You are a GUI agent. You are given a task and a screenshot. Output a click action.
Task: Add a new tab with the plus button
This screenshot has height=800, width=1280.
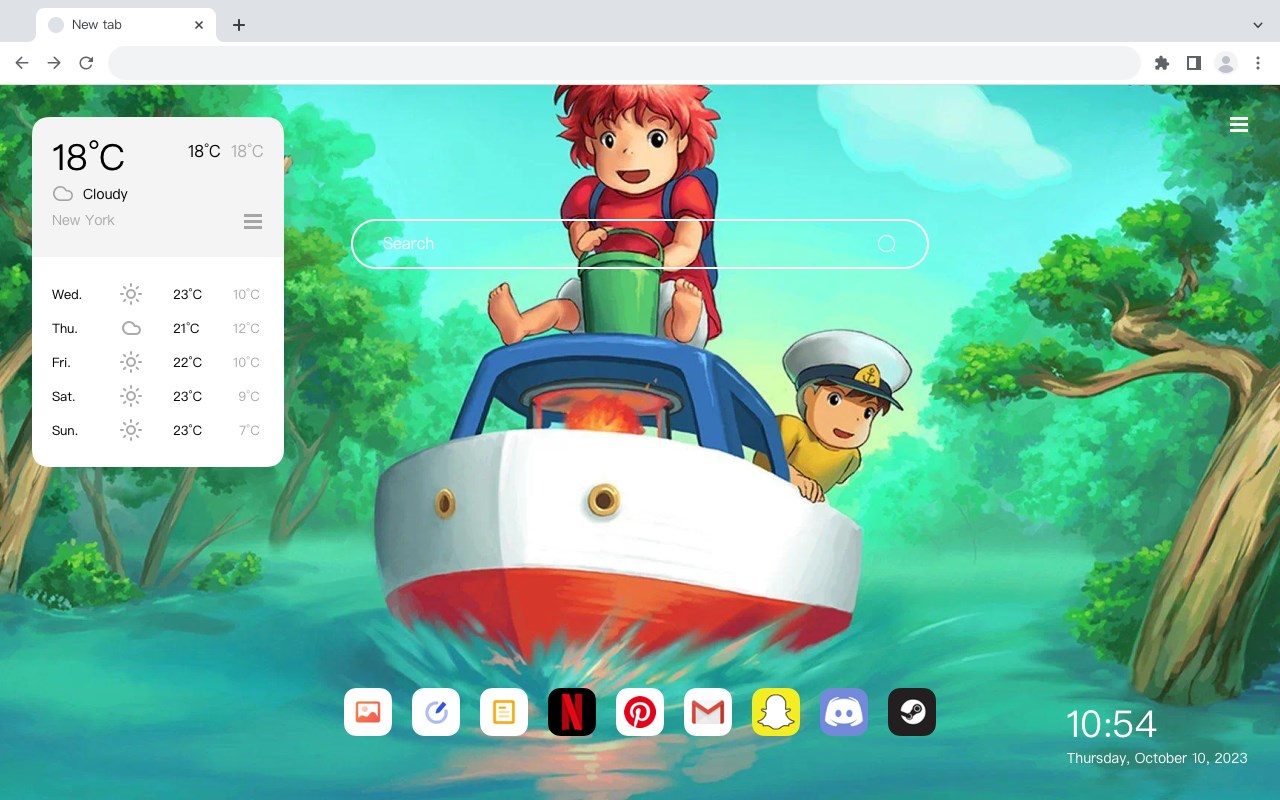pyautogui.click(x=238, y=25)
